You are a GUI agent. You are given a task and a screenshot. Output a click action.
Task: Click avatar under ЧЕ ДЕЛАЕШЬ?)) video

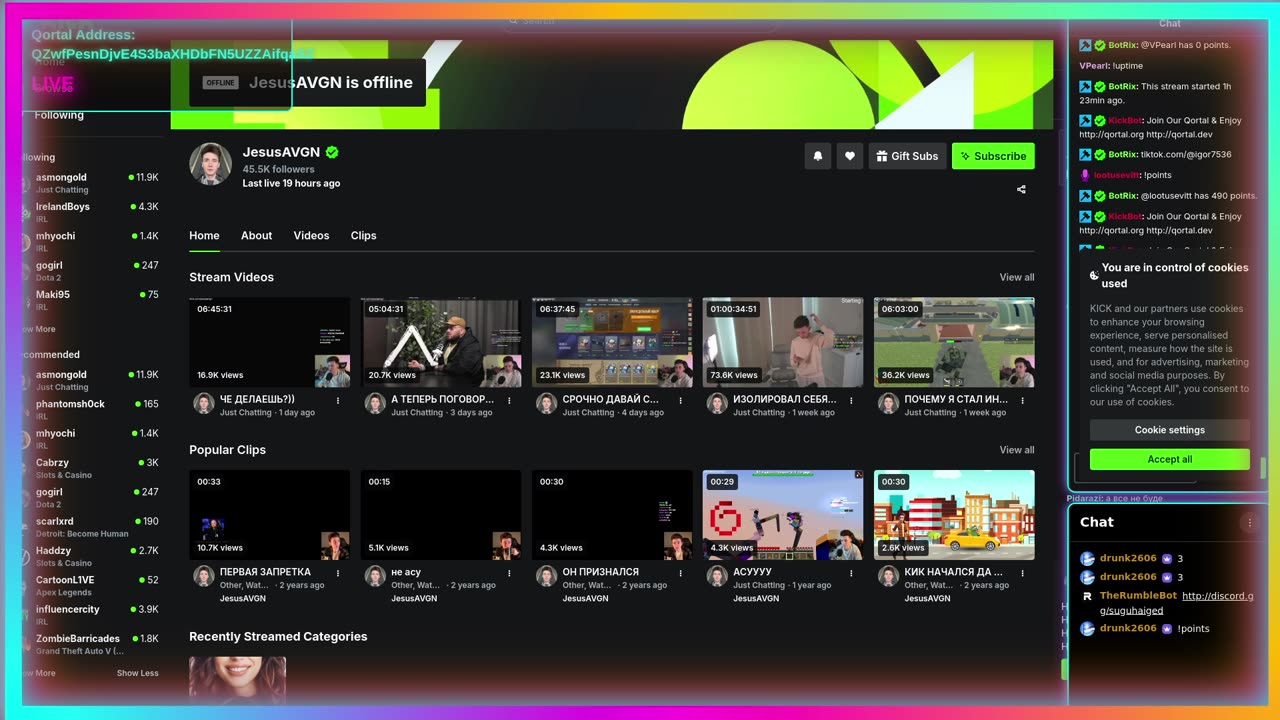[204, 403]
